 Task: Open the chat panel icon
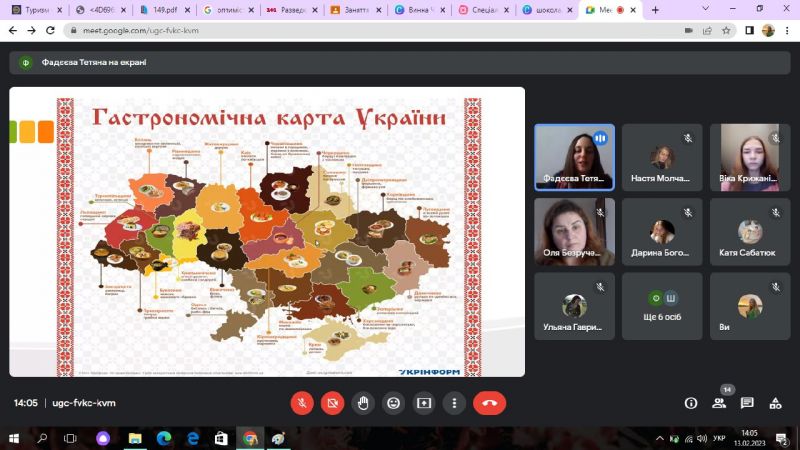747,403
